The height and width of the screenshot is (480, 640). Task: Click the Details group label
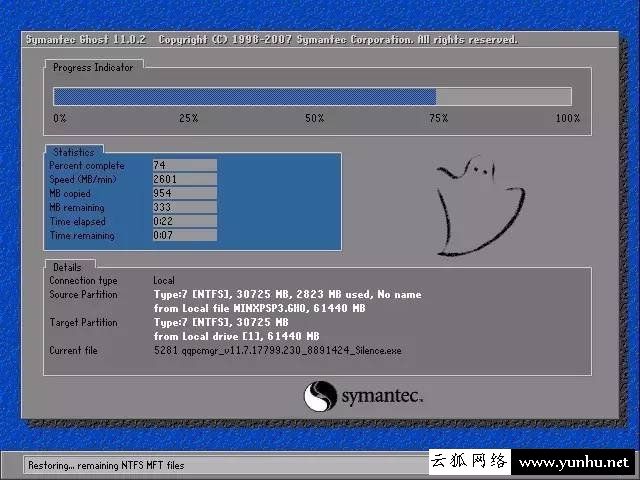67,267
